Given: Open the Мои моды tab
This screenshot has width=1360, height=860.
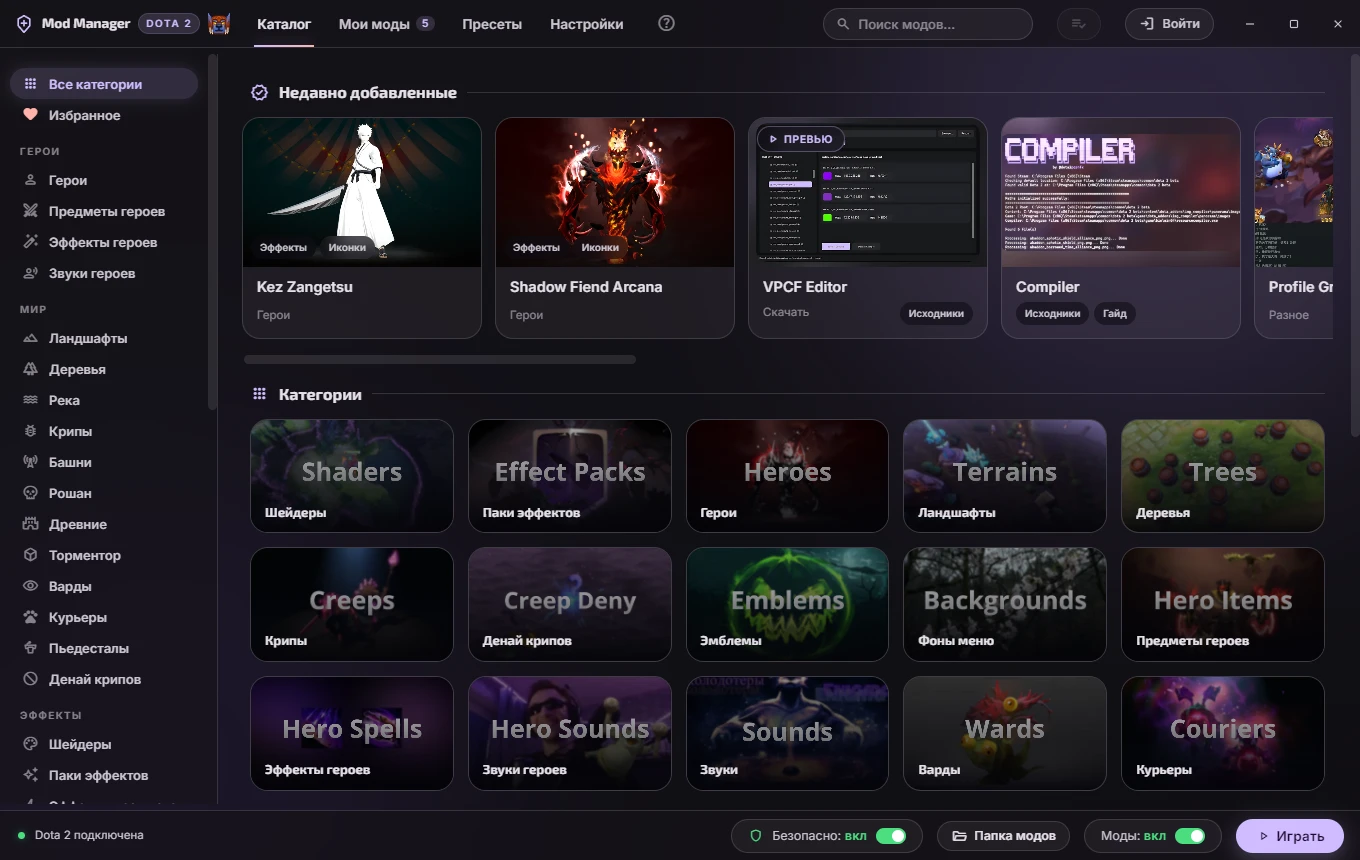Looking at the screenshot, I should point(386,24).
